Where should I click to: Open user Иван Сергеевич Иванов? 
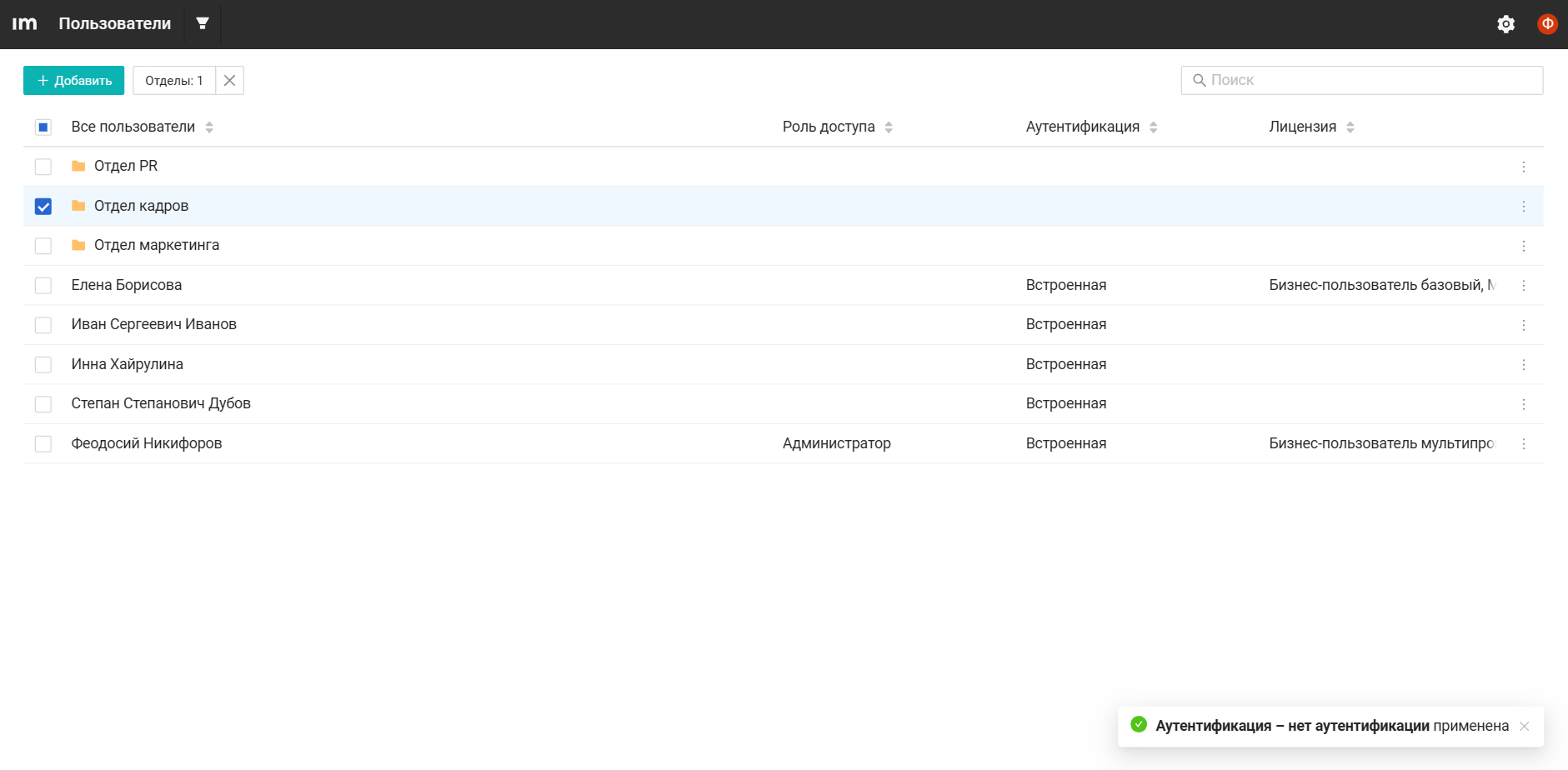coord(154,324)
